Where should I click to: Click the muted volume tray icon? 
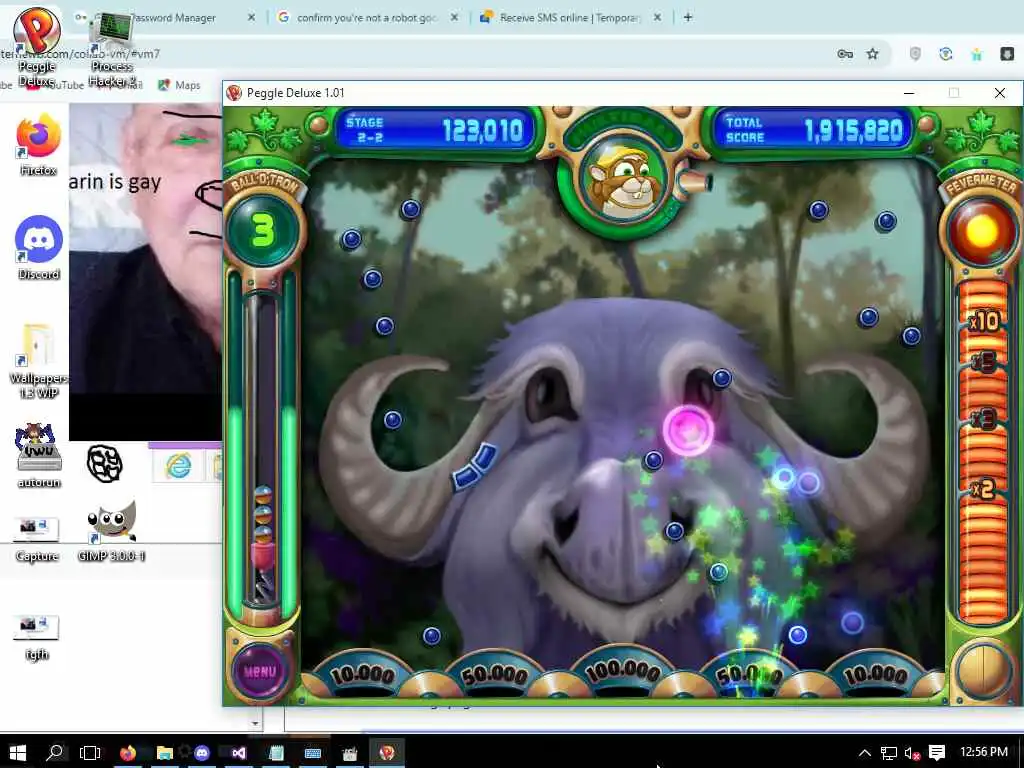click(912, 753)
